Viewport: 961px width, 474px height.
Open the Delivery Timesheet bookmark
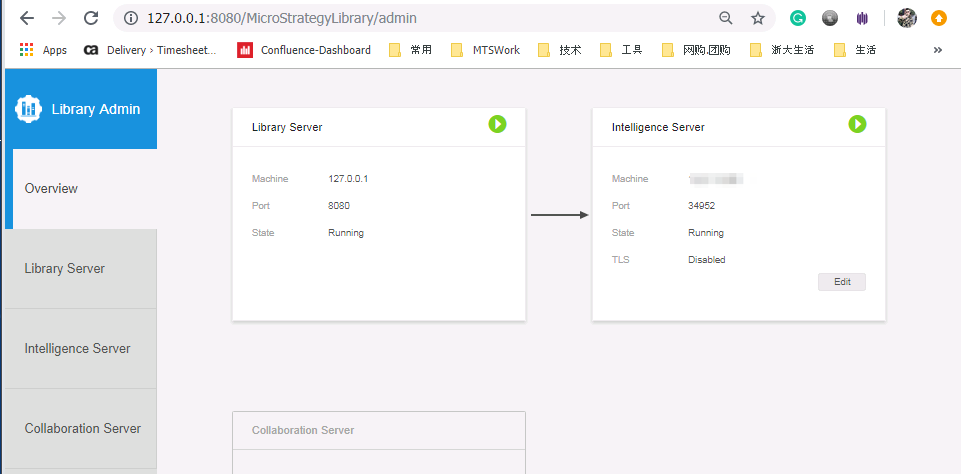pos(150,50)
